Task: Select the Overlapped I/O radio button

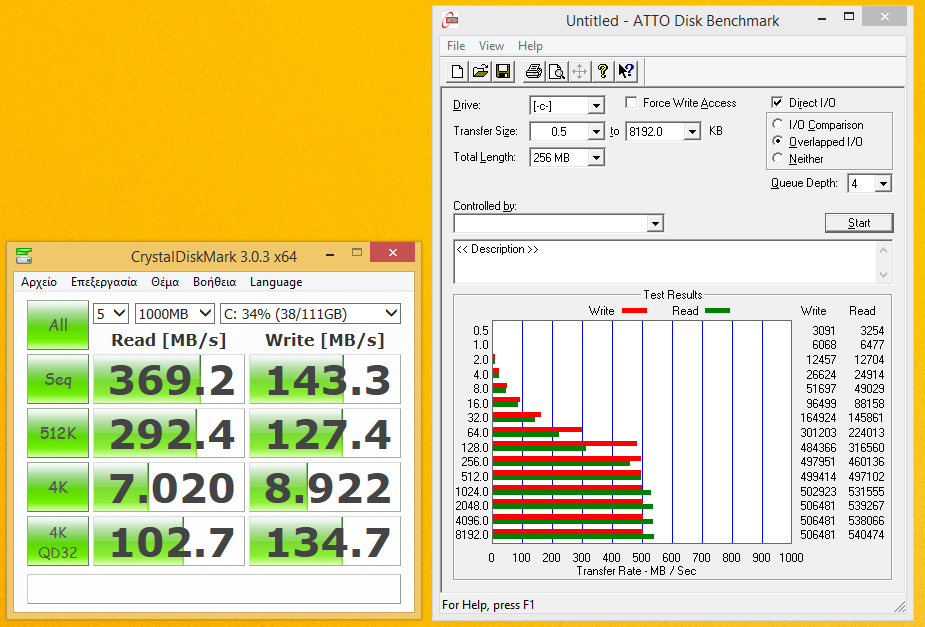Action: point(778,142)
